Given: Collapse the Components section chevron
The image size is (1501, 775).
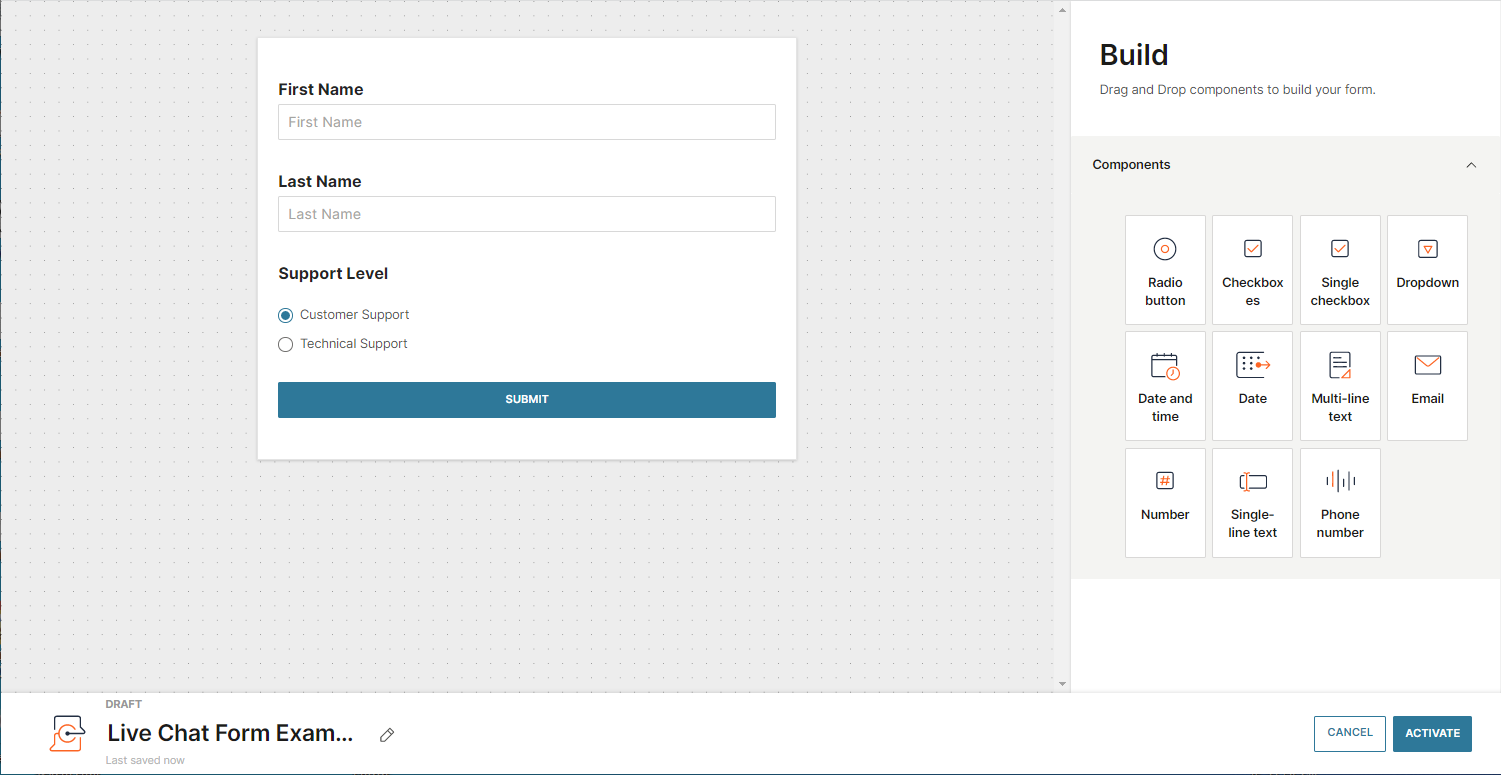Looking at the screenshot, I should point(1471,165).
